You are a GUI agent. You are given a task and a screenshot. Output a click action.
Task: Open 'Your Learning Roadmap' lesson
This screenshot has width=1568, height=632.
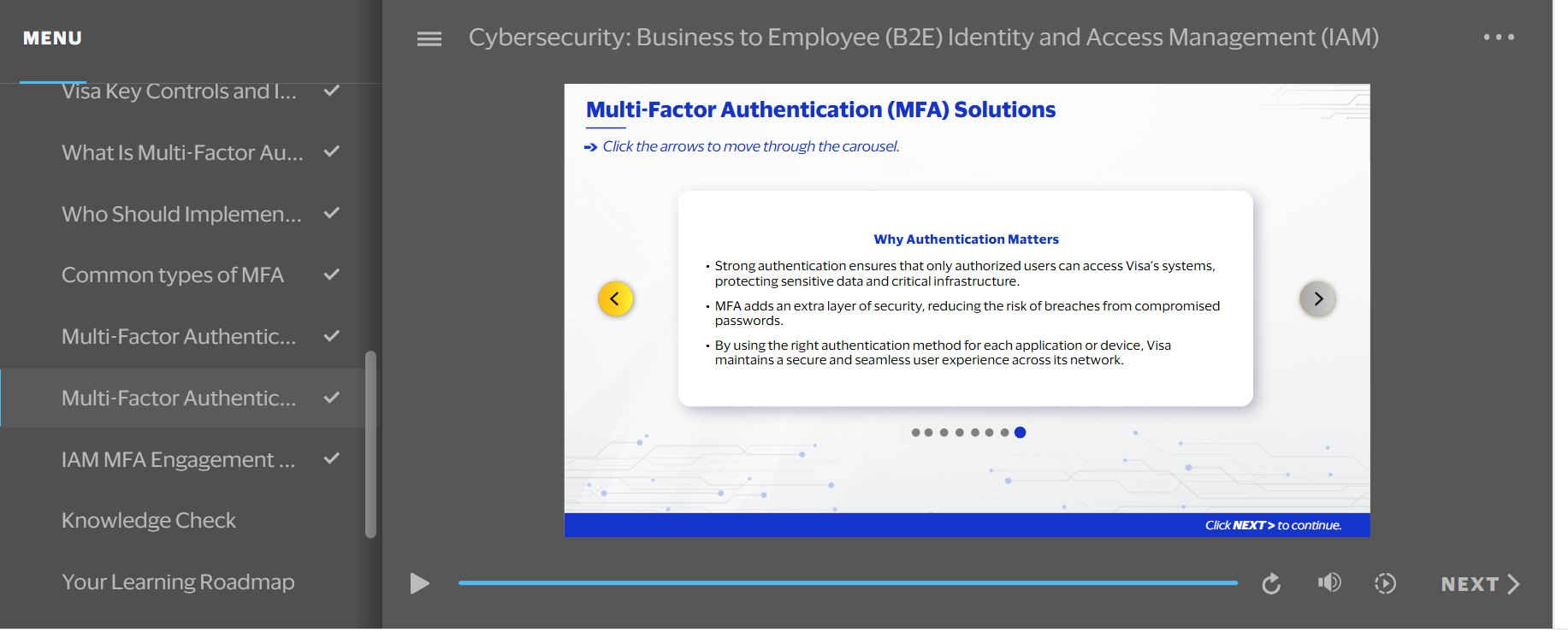[x=191, y=582]
